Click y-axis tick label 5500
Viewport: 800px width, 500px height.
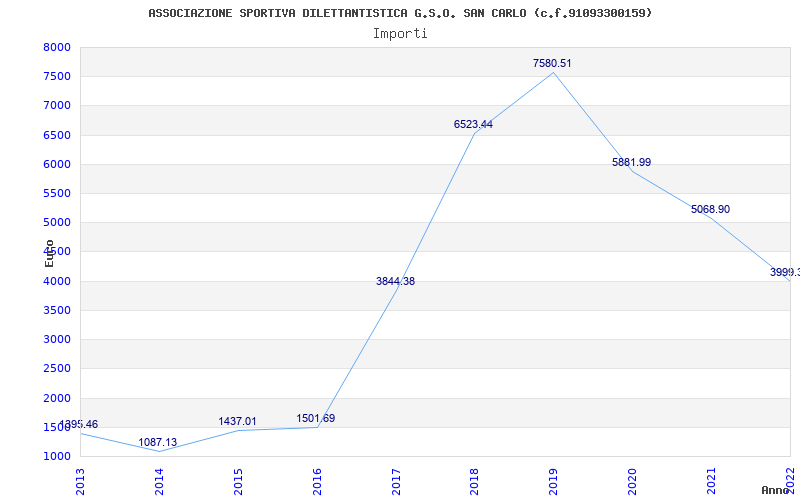(57, 193)
